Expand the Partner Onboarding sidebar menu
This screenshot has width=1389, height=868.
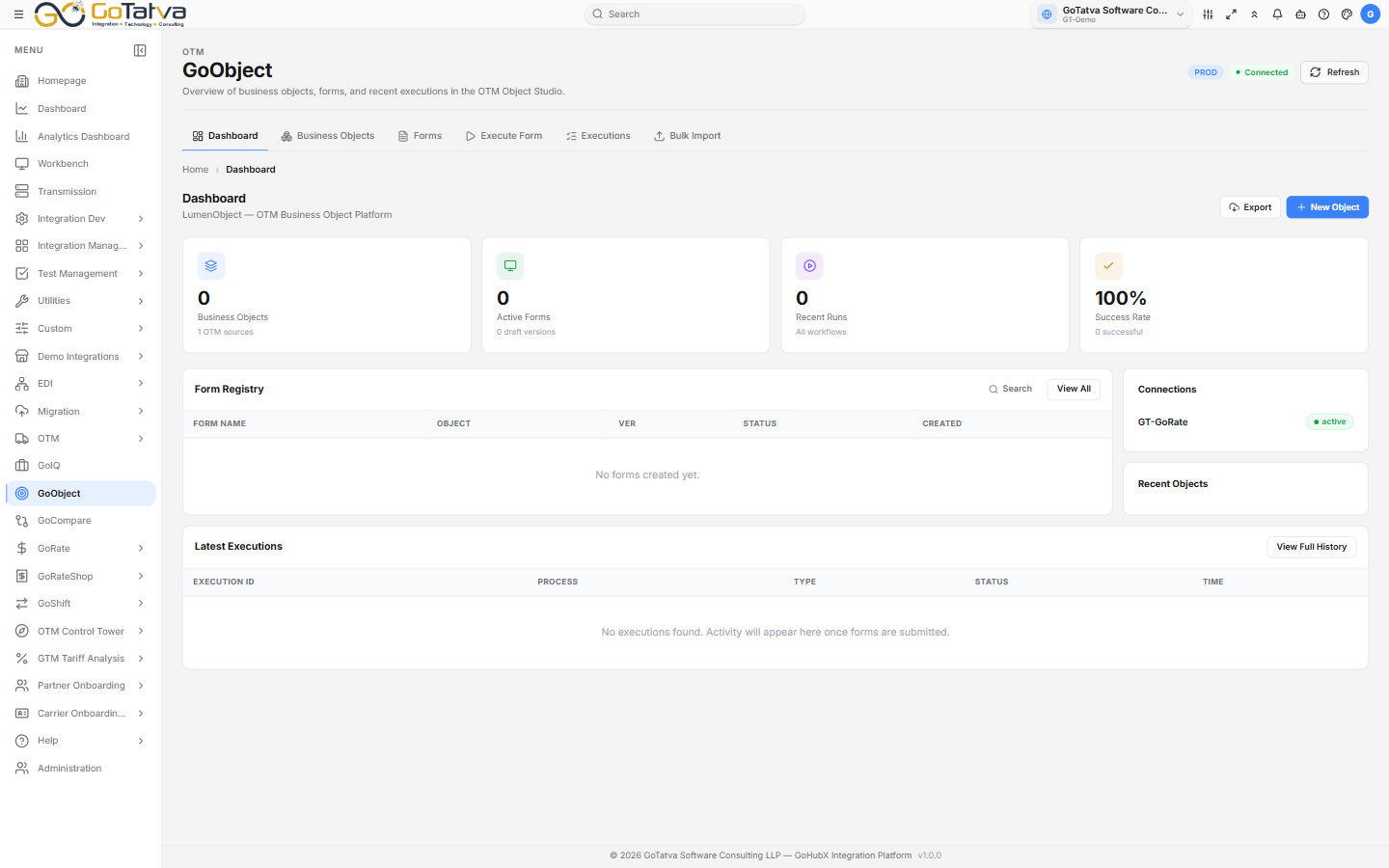click(80, 686)
